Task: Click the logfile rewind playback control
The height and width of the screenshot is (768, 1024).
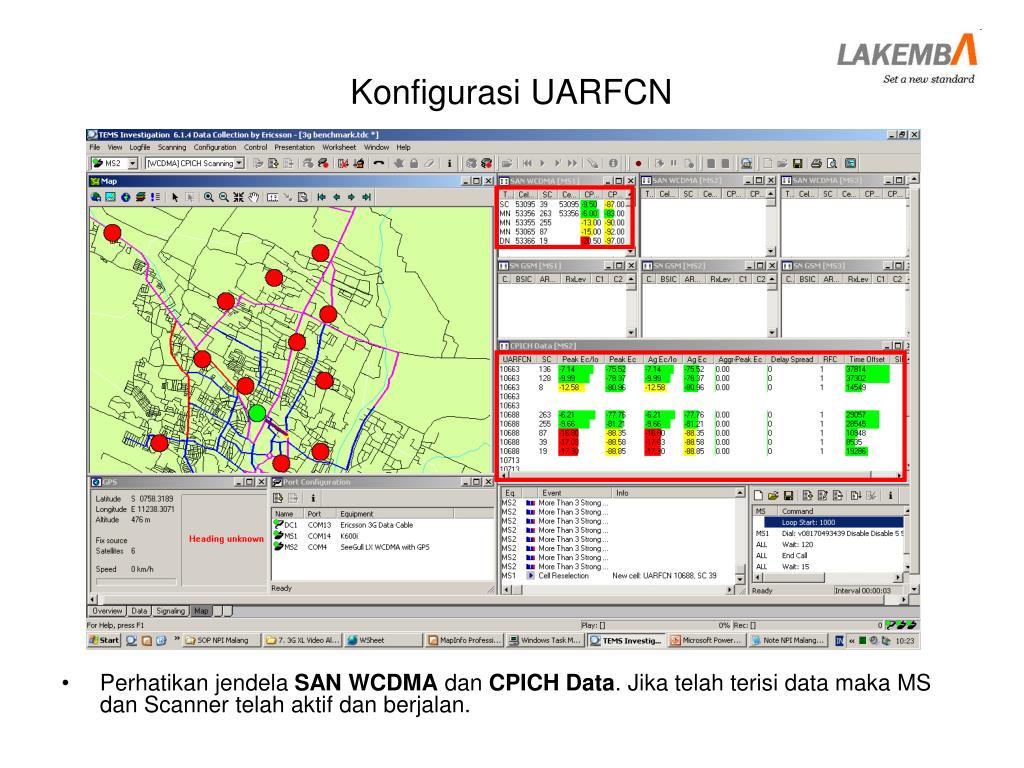Action: coord(527,163)
